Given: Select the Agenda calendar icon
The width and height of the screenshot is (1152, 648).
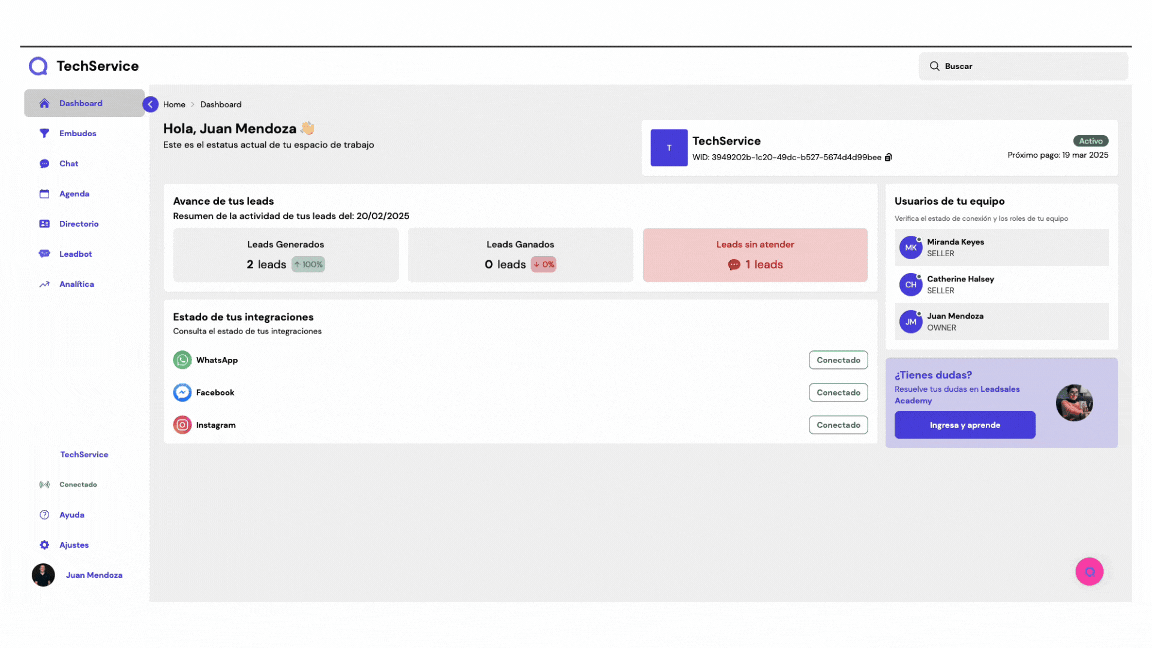Looking at the screenshot, I should pyautogui.click(x=44, y=194).
